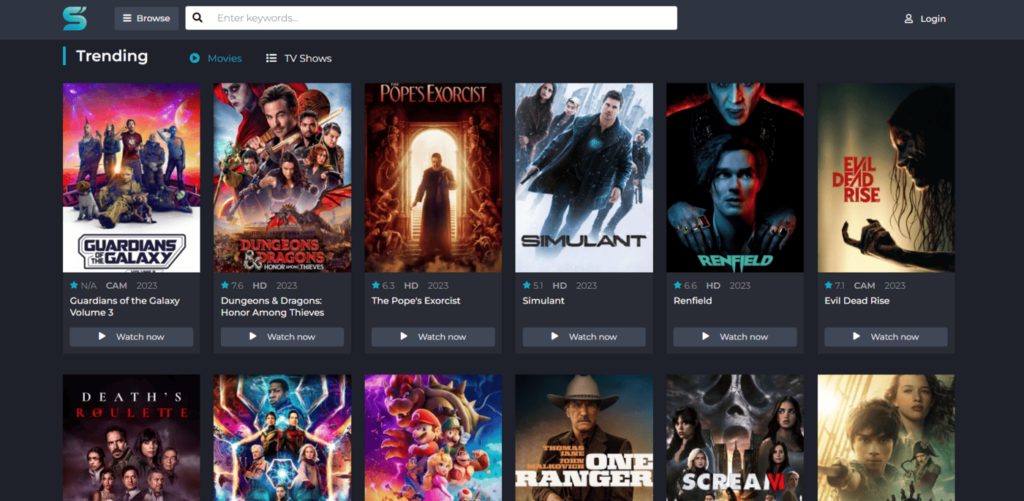Open the Evil Dead Rise poster
Image resolution: width=1024 pixels, height=501 pixels.
click(886, 178)
